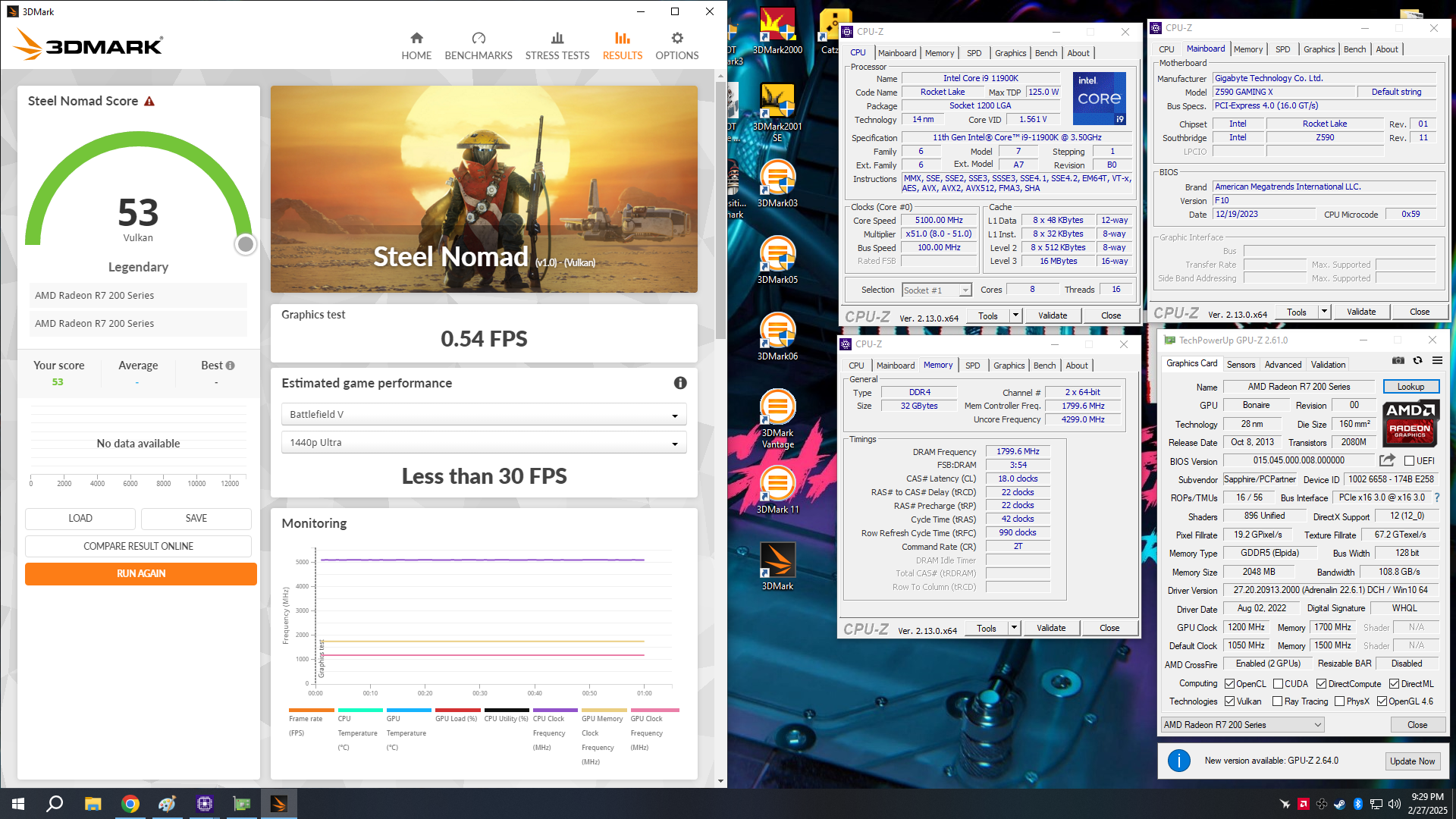The image size is (1456, 819).
Task: Open taskbar search
Action: coord(55,804)
